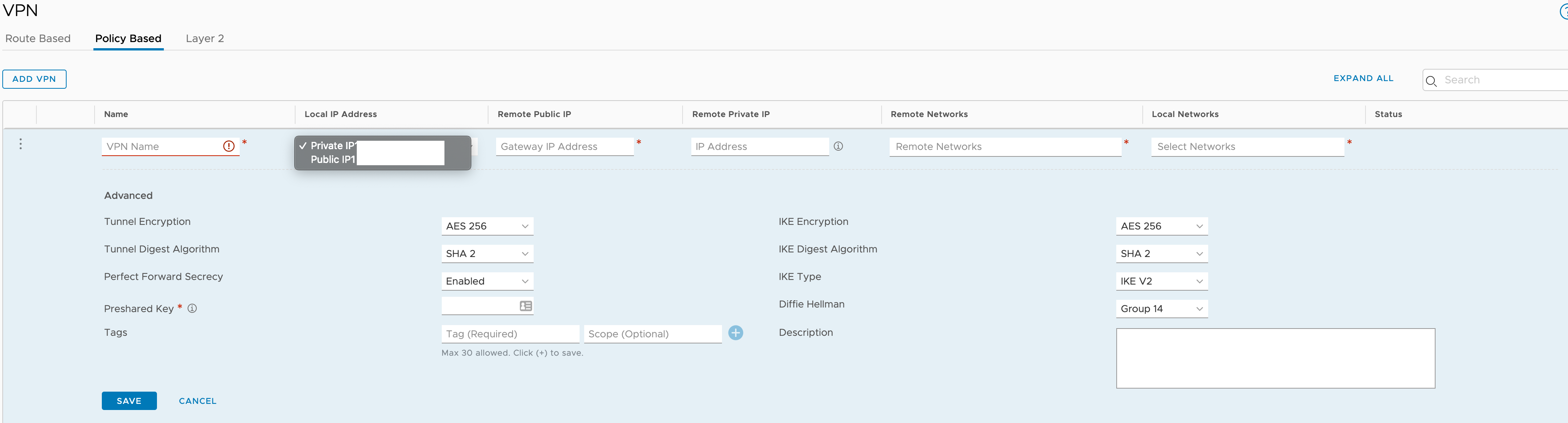This screenshot has height=423, width=1568.
Task: Click the three-dot row actions menu icon
Action: [x=21, y=144]
